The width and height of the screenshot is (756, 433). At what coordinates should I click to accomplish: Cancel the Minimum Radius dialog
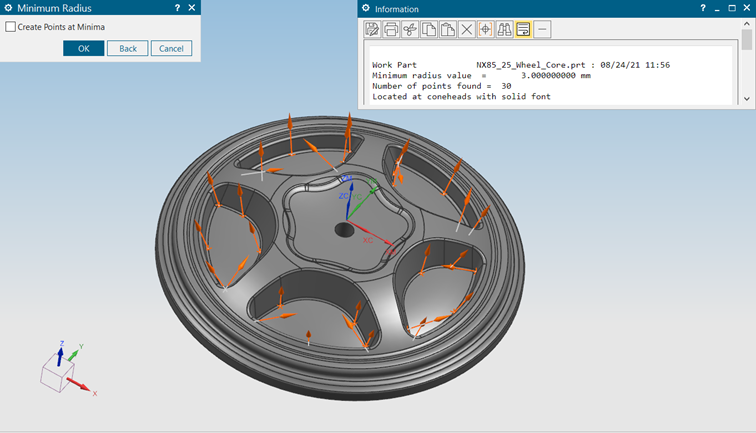(x=171, y=48)
